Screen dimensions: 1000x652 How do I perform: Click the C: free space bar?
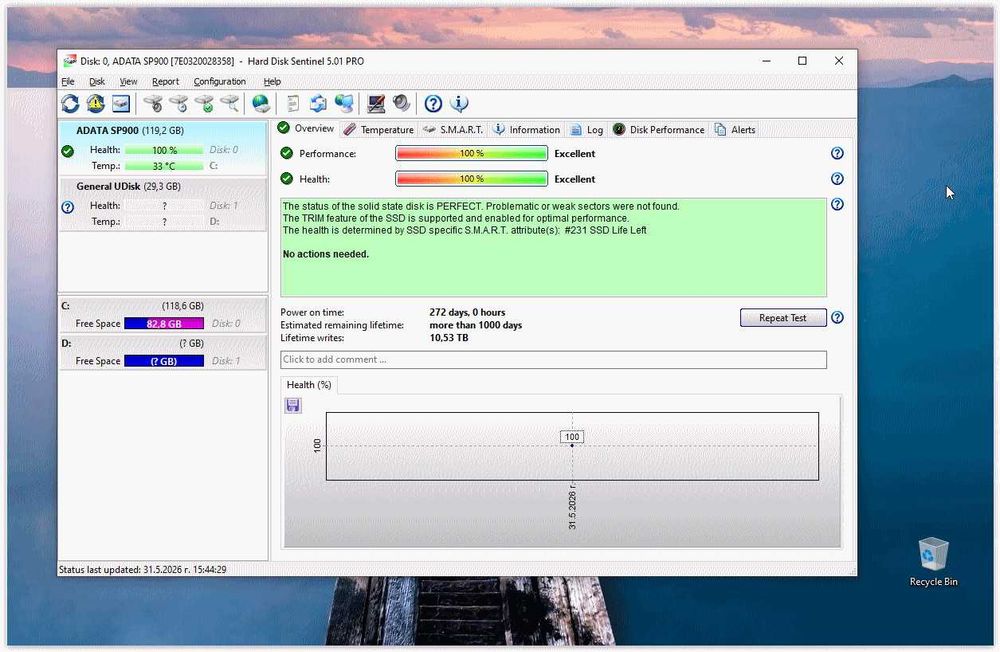click(164, 323)
